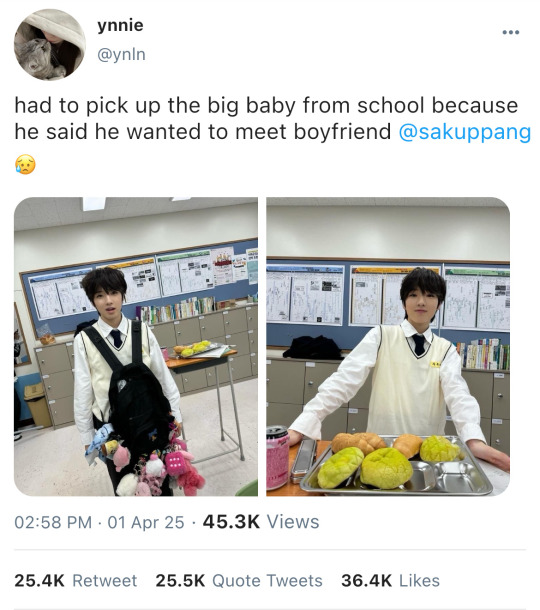
Task: Click the 01 Apr 25 date
Action: coord(146,522)
